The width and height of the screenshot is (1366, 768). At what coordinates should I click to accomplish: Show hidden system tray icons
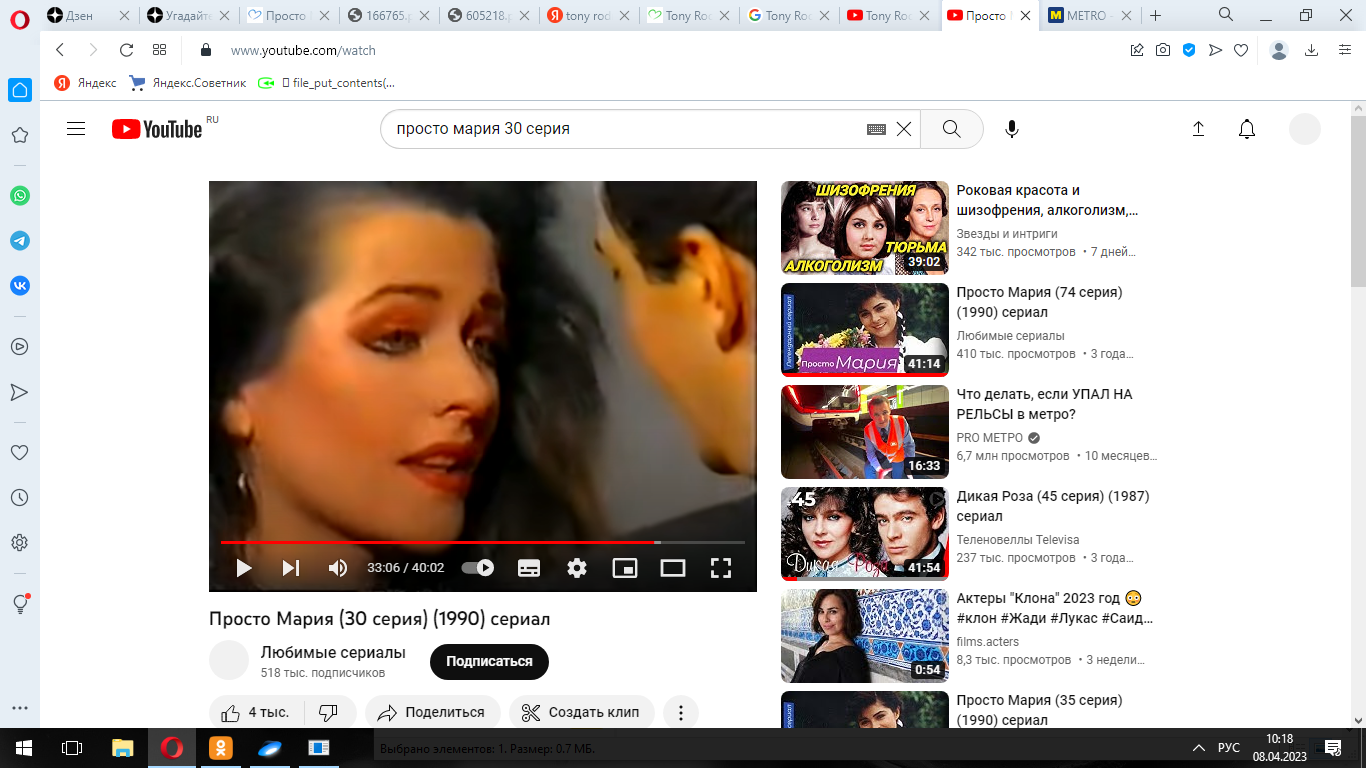tap(1199, 748)
